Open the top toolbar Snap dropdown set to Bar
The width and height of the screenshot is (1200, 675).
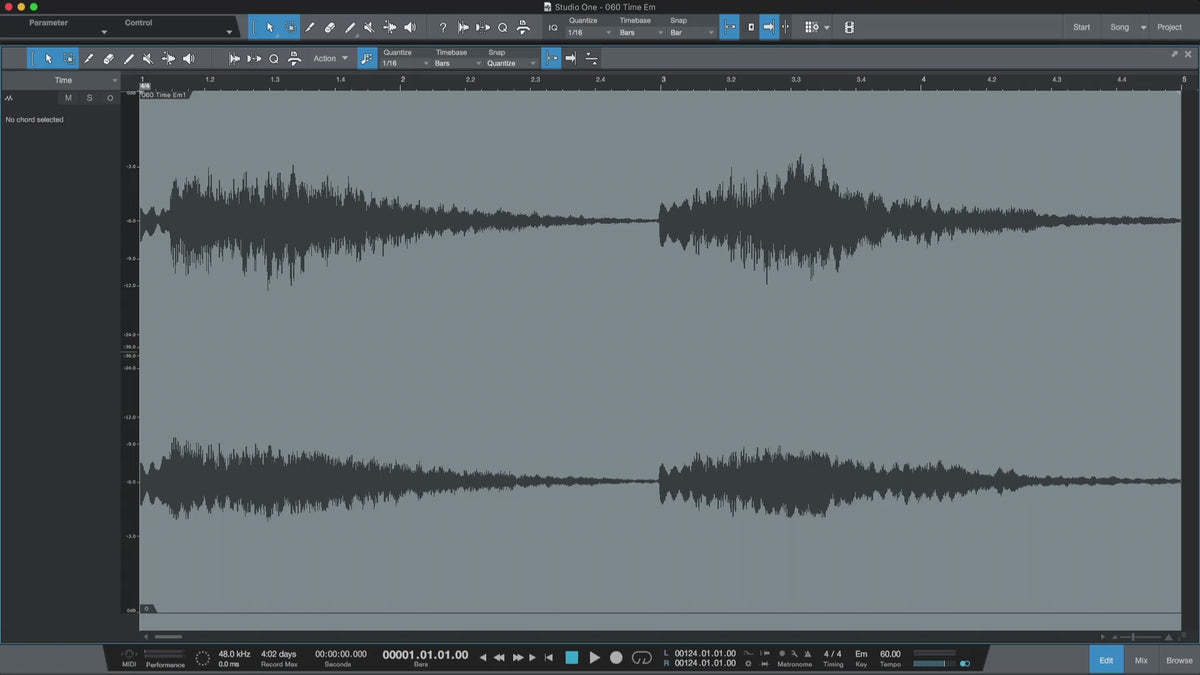coord(692,33)
